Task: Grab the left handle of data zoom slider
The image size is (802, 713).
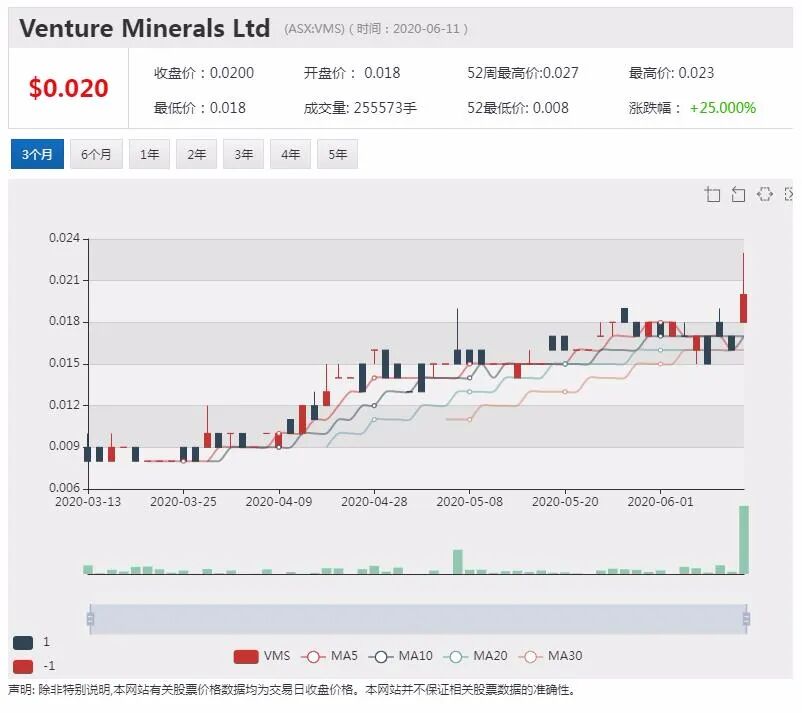Action: [x=91, y=619]
